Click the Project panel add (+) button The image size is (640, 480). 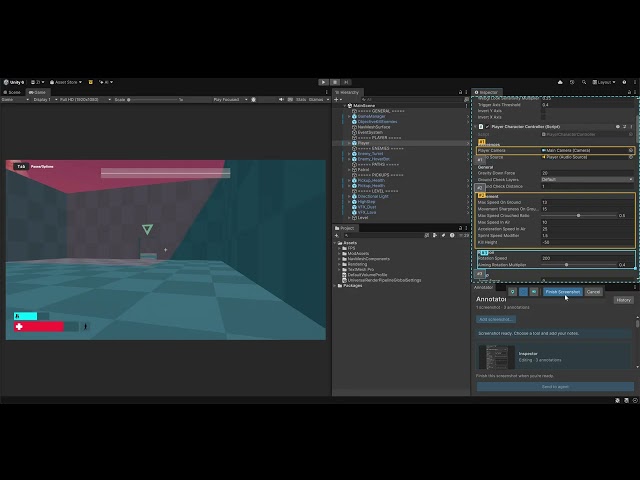(x=337, y=236)
